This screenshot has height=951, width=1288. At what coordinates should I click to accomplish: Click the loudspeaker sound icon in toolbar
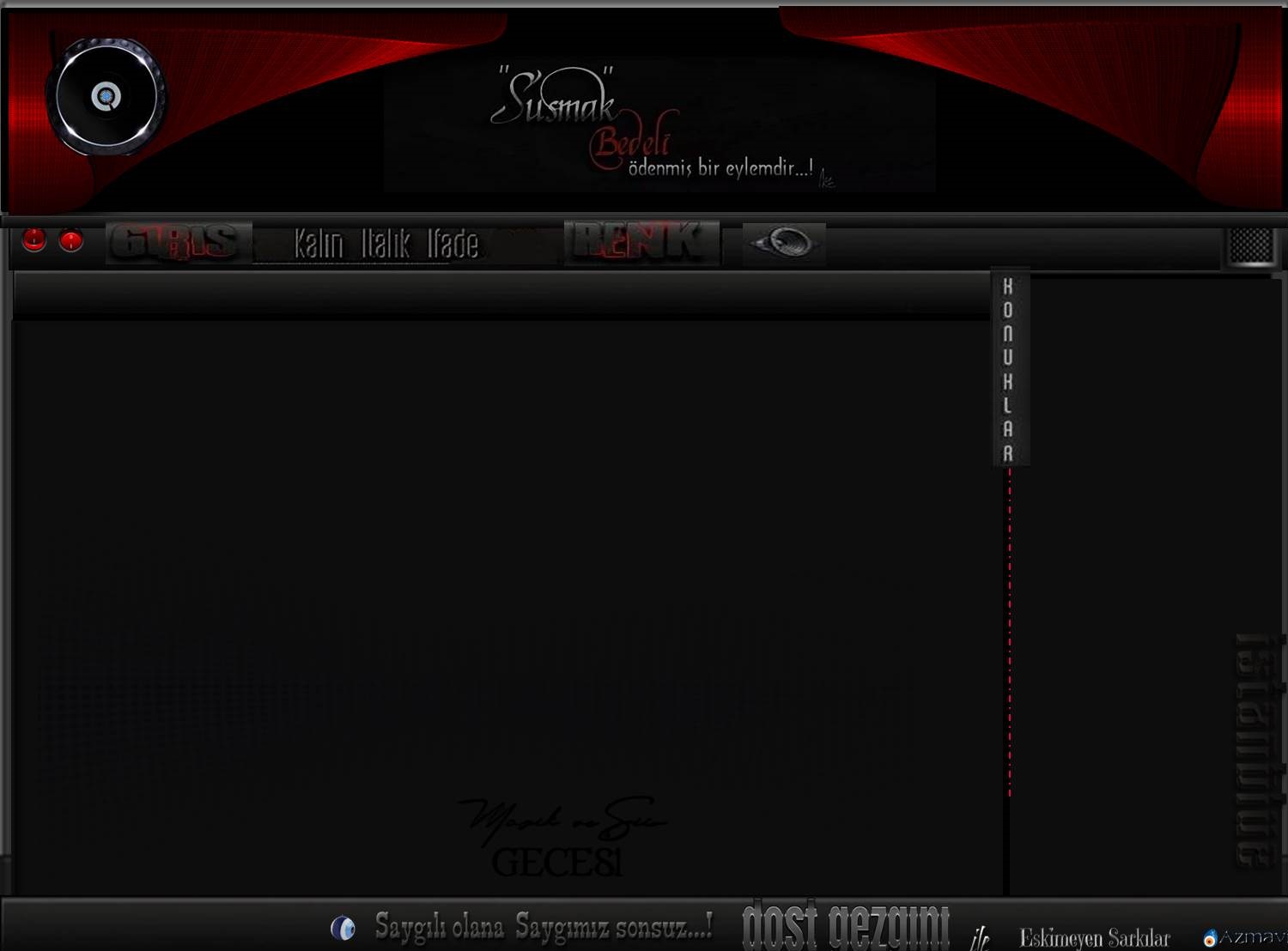point(783,244)
